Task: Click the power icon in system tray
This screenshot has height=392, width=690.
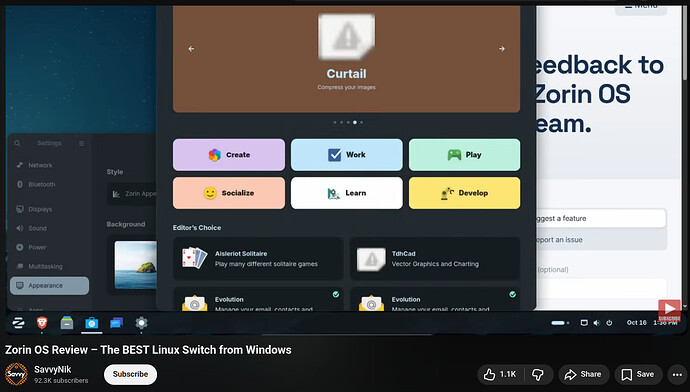Action: click(x=609, y=323)
